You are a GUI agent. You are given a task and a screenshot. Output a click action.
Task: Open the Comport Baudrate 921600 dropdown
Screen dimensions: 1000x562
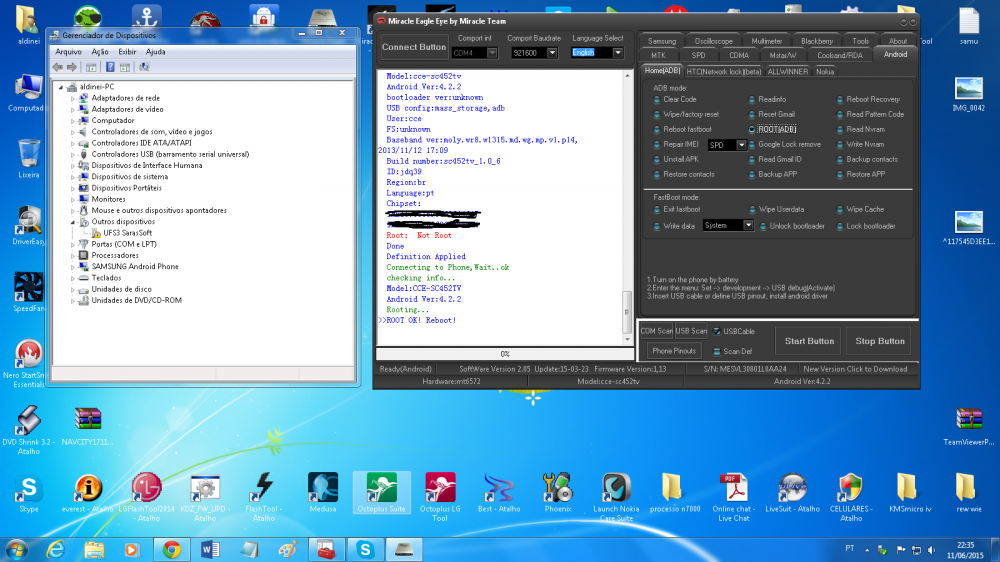[552, 53]
